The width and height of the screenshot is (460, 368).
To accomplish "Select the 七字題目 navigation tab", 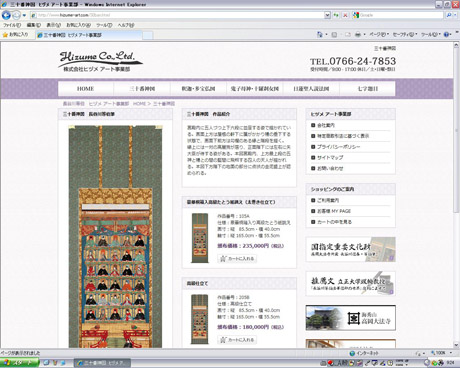I will 368,89.
